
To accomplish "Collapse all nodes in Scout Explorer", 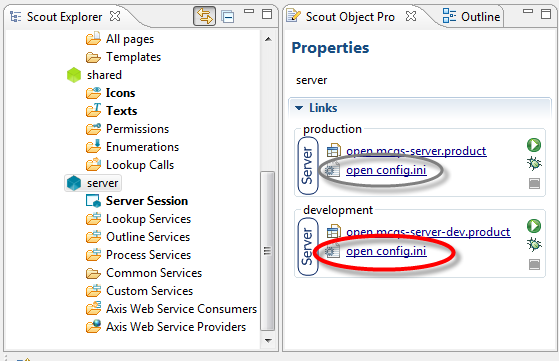I will point(227,16).
